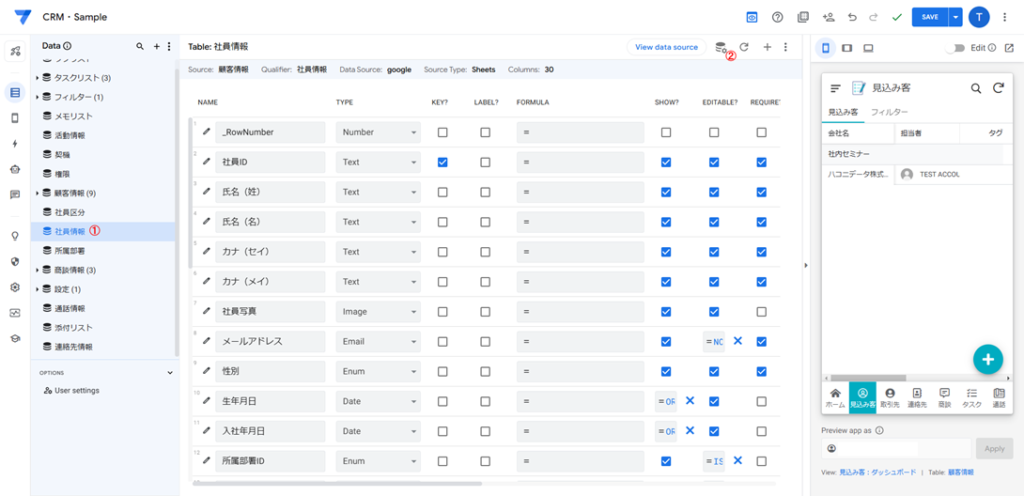Check LABEL? checkbox for 氏名（姓）
This screenshot has height=496, width=1024.
pyautogui.click(x=485, y=192)
